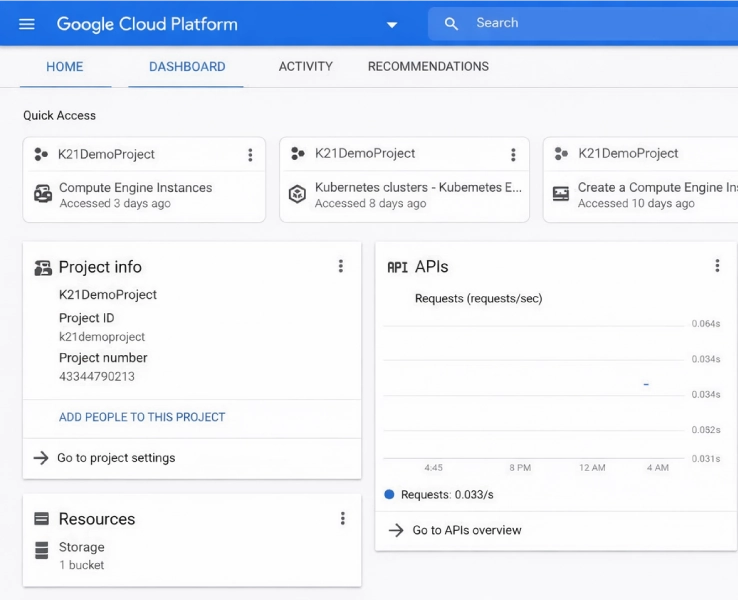The width and height of the screenshot is (738, 600).
Task: Click Accessed 3 days ago text
Action: coord(115,204)
